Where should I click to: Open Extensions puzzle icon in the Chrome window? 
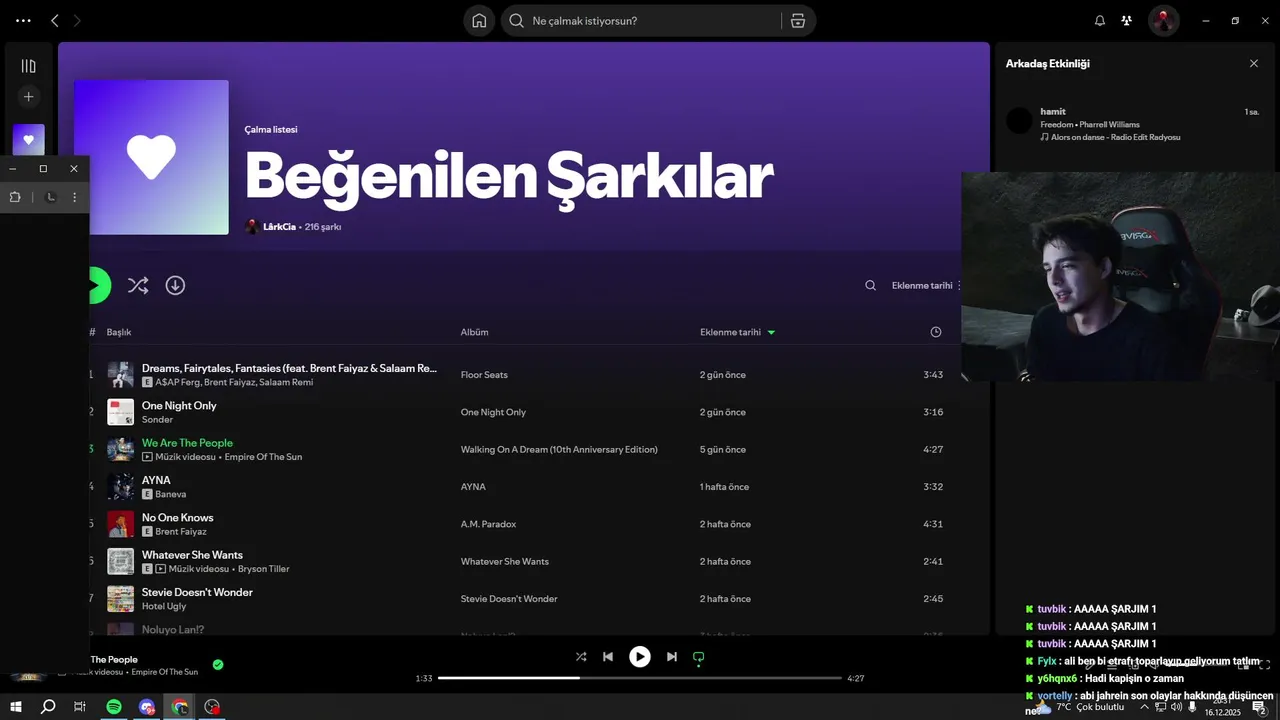click(x=15, y=197)
